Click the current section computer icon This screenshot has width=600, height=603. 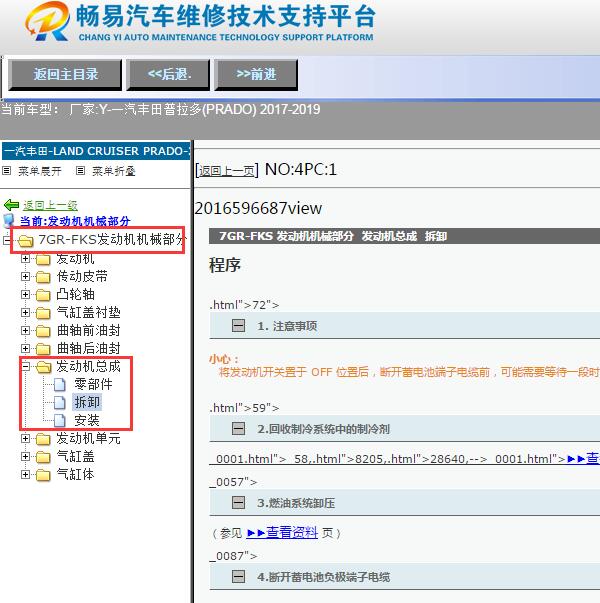[9, 221]
